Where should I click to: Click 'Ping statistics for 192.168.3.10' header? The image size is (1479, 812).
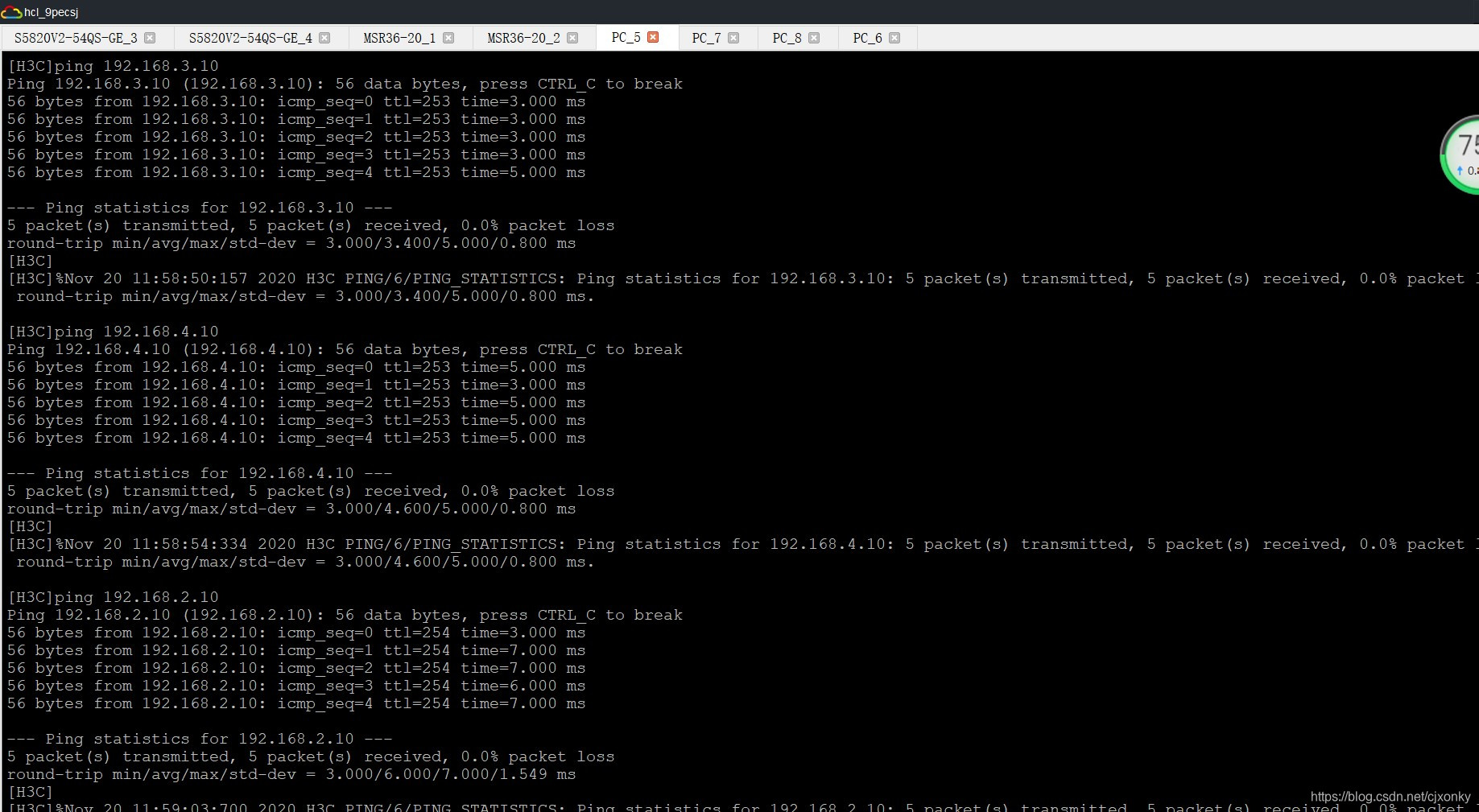(200, 208)
